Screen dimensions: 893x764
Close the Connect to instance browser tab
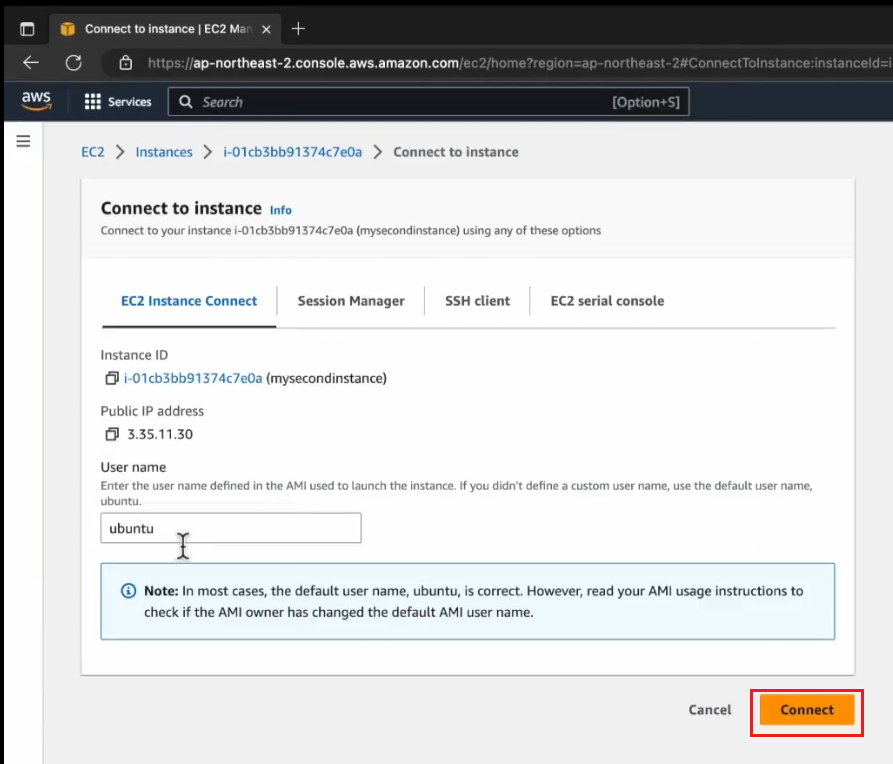pyautogui.click(x=266, y=29)
